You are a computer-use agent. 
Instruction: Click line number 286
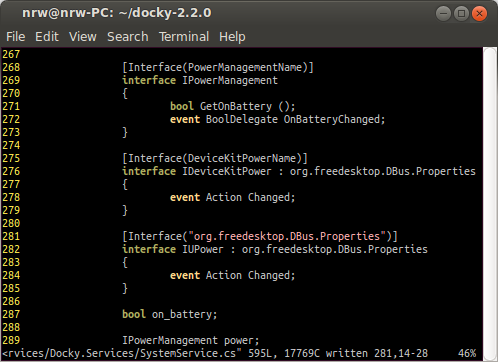point(11,301)
